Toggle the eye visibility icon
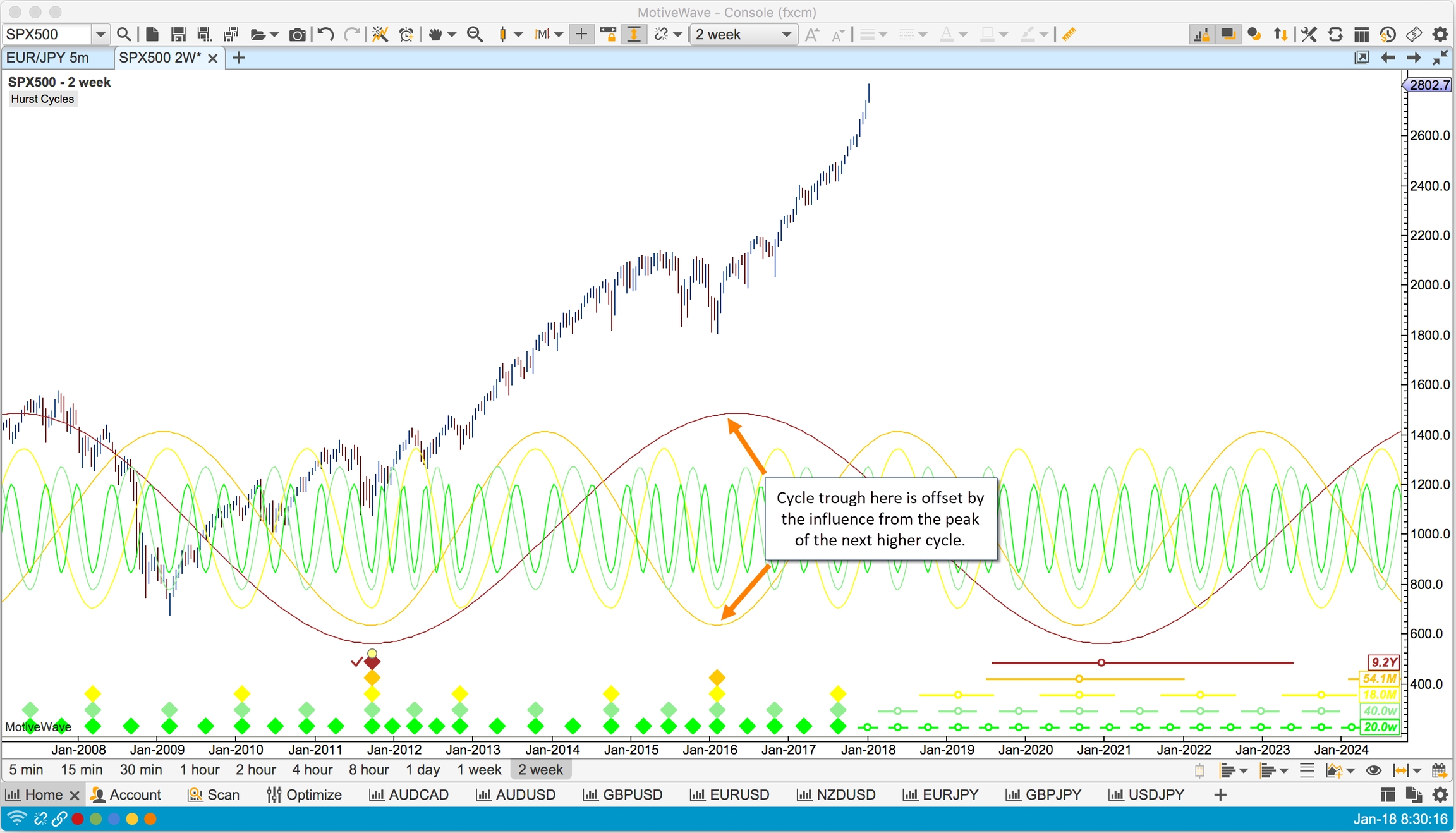The width and height of the screenshot is (1456, 833). (1373, 770)
